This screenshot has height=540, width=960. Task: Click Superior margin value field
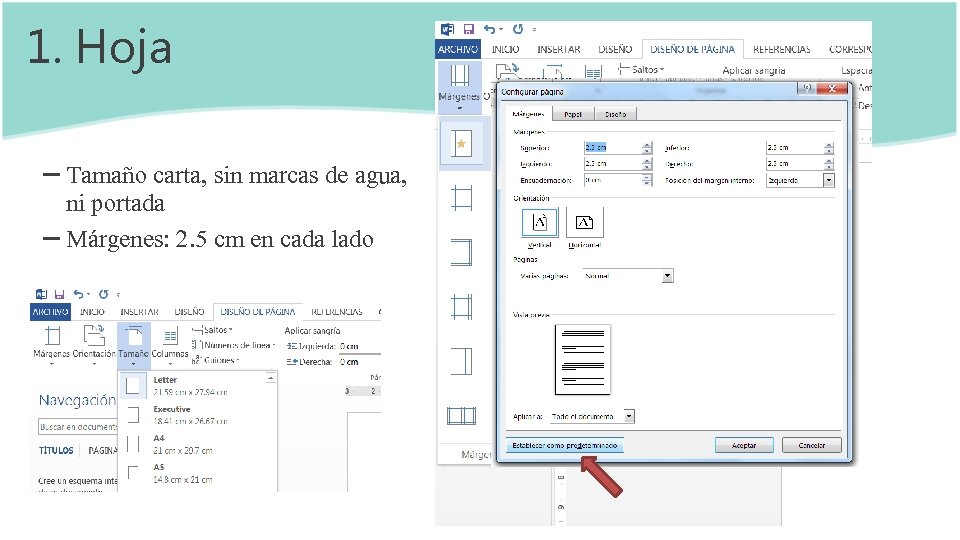coord(613,148)
